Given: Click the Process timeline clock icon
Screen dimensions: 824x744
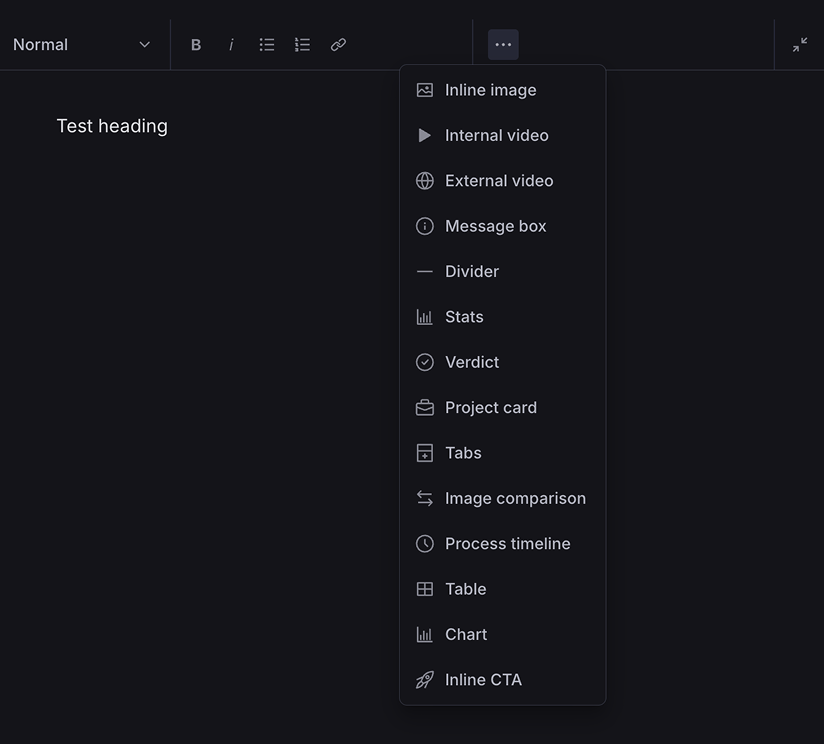Looking at the screenshot, I should [x=425, y=544].
